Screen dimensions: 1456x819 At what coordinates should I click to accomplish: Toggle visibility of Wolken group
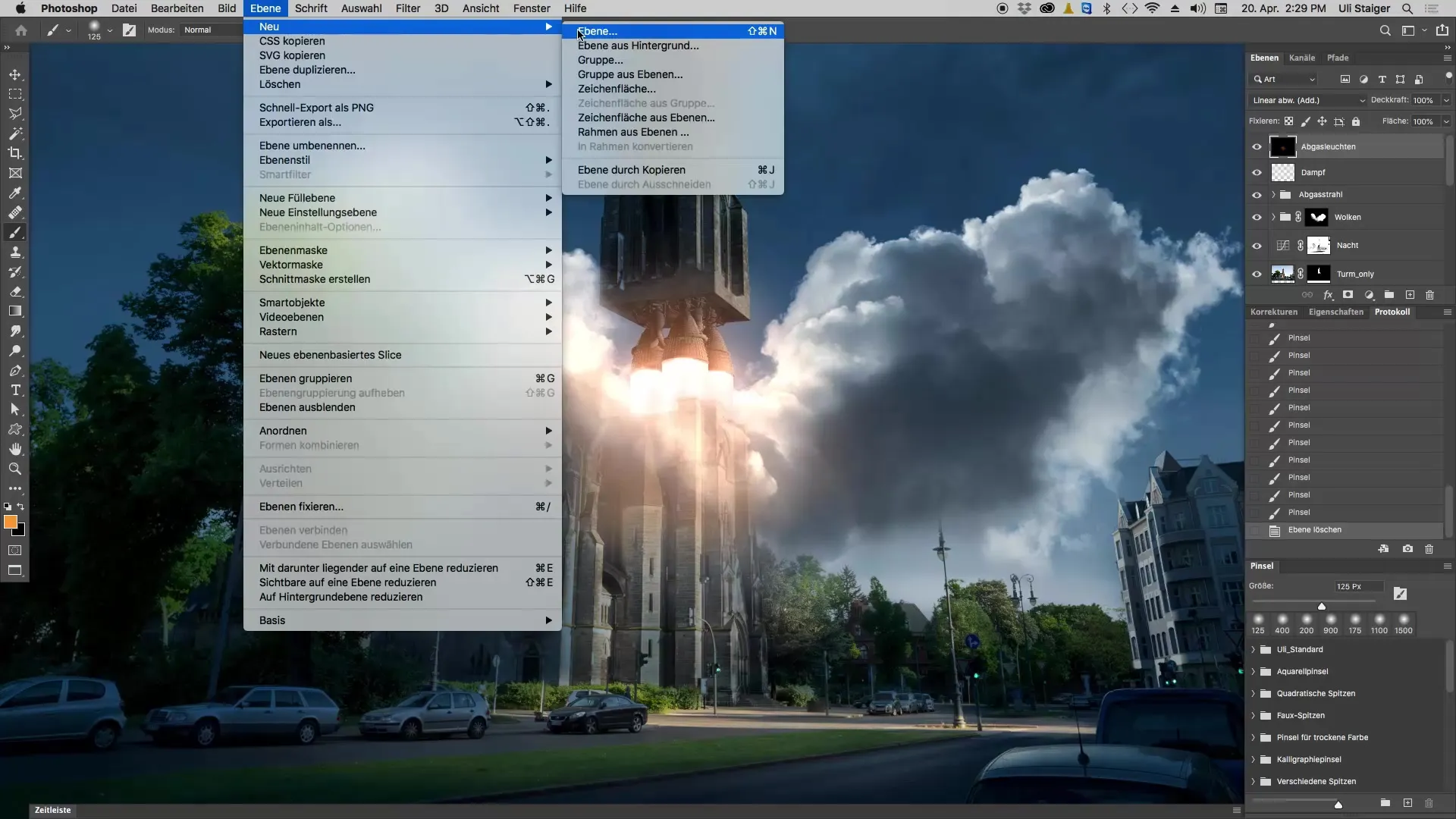[x=1257, y=218]
